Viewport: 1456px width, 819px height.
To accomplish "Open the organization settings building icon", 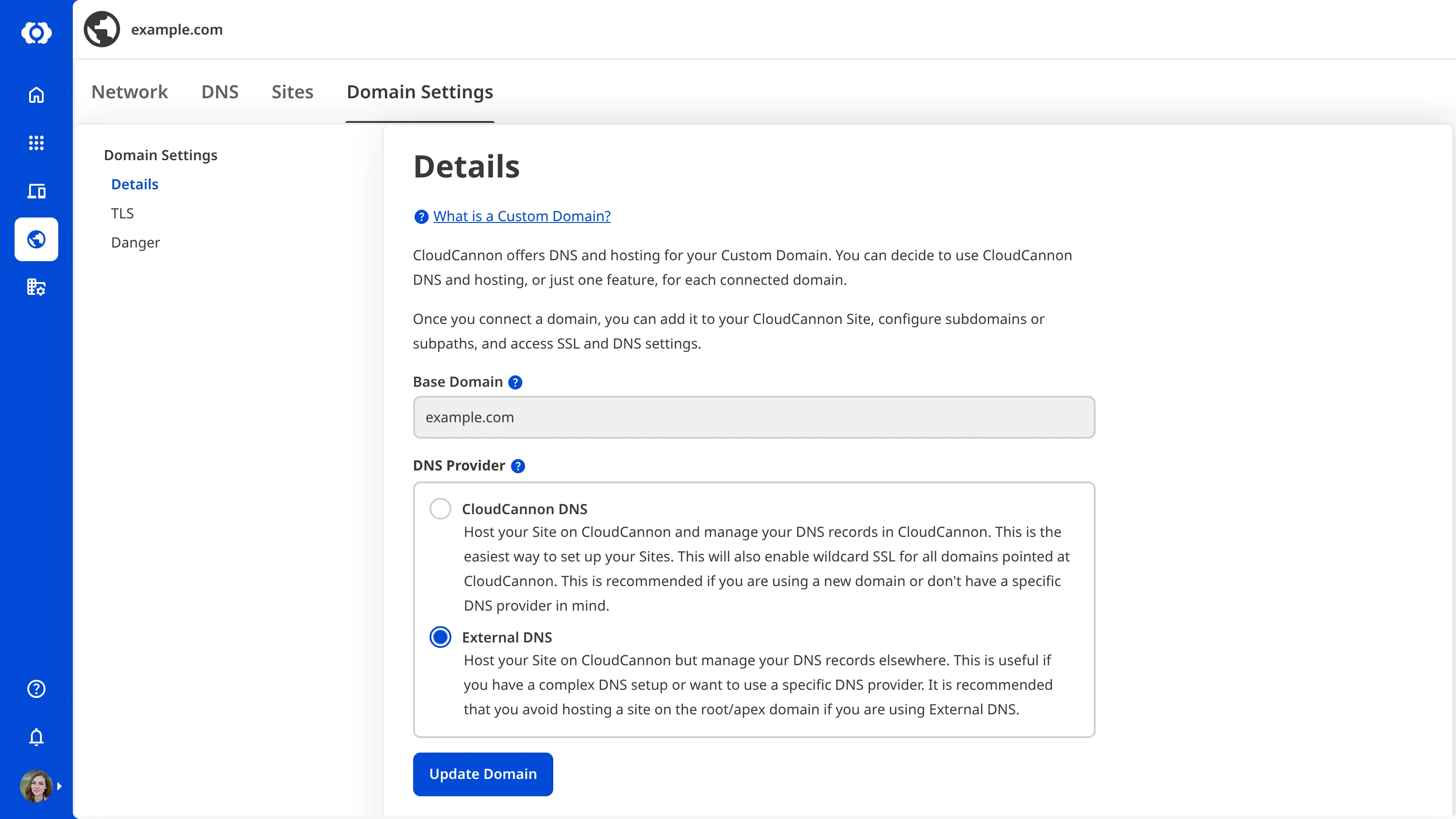I will 36,287.
